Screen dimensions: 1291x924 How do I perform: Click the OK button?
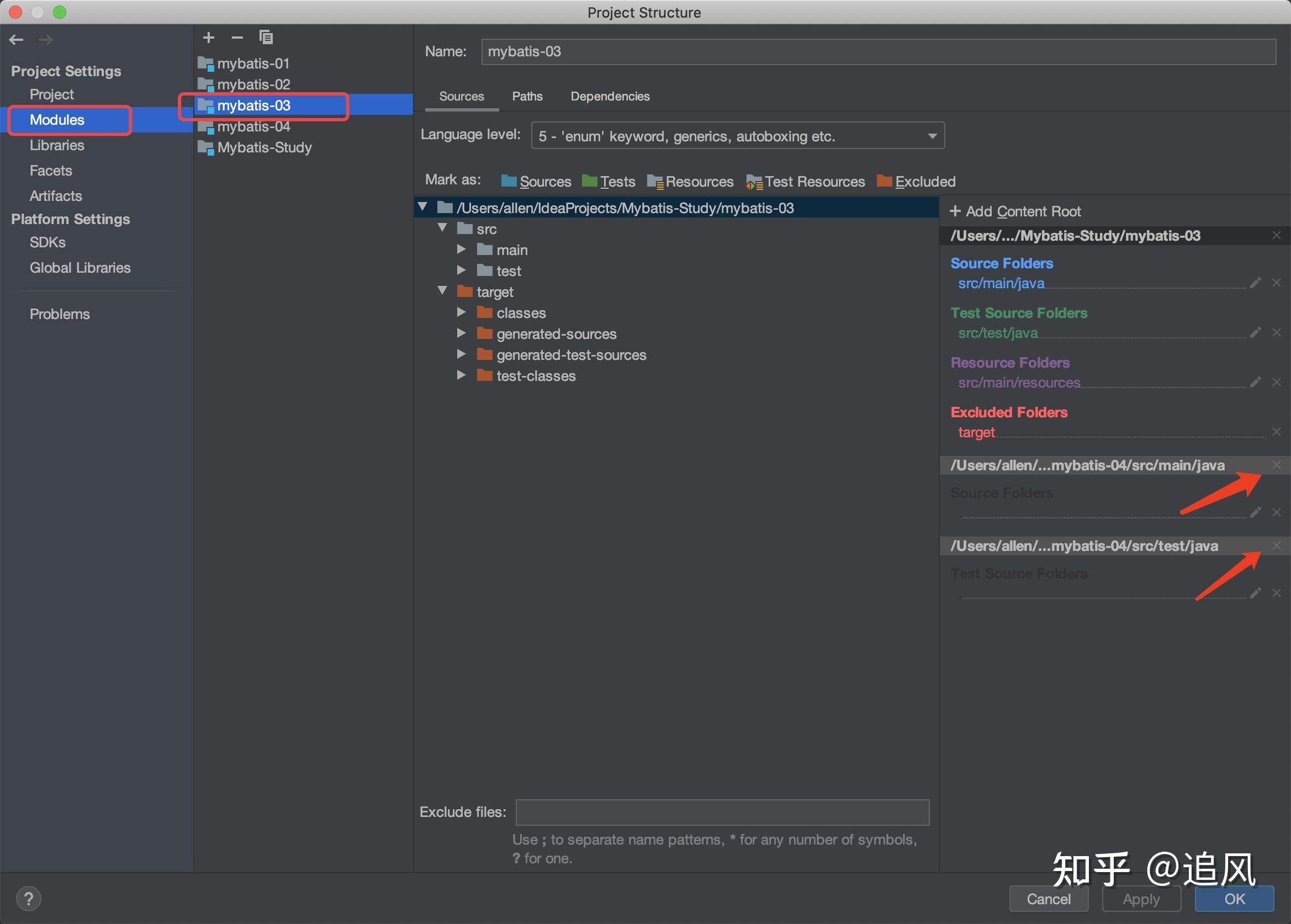pos(1234,899)
